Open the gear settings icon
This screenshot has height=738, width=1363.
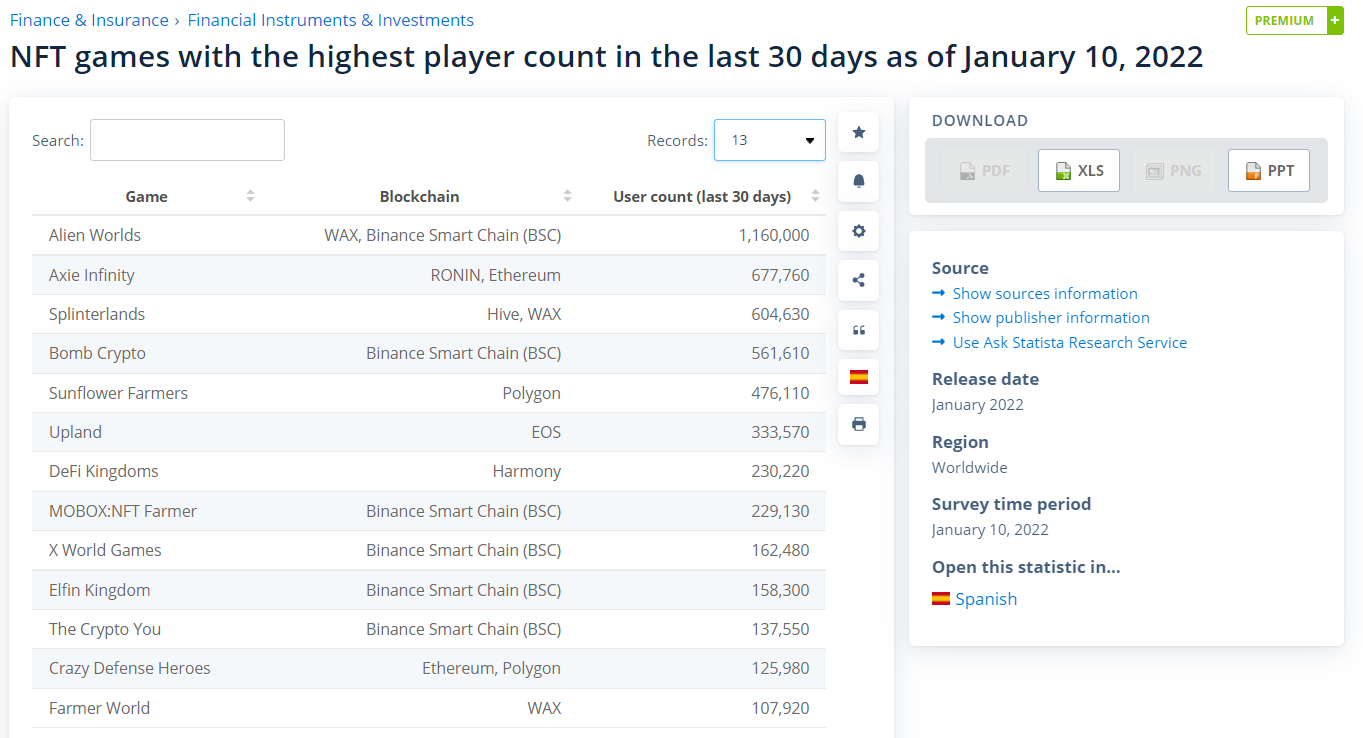[858, 231]
